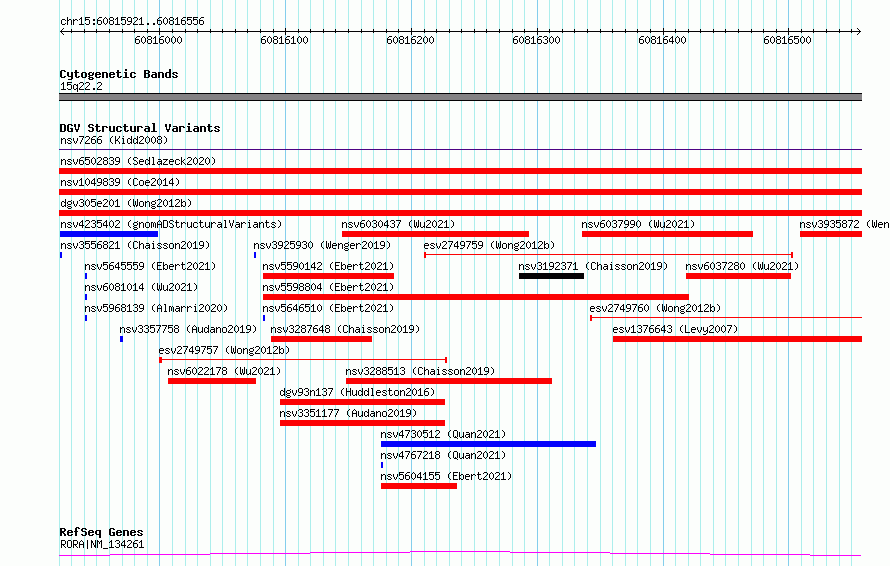Select nsv3925930 (Wenger2019) label

click(322, 245)
